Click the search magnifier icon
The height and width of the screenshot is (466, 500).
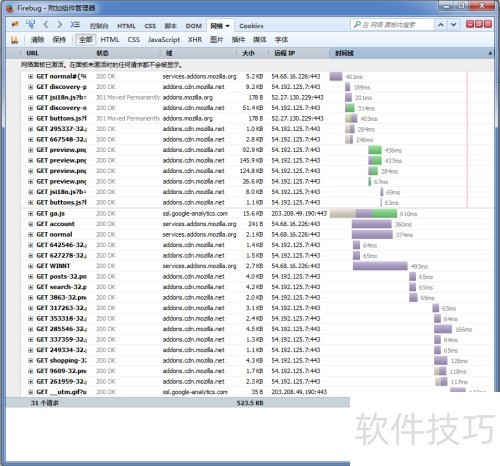(357, 25)
